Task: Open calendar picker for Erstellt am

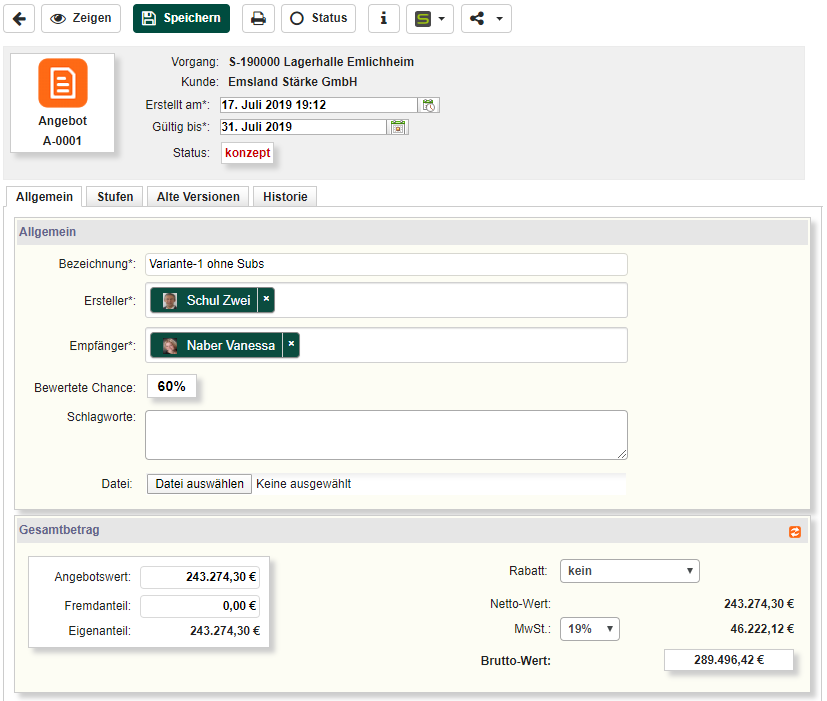Action: point(429,105)
